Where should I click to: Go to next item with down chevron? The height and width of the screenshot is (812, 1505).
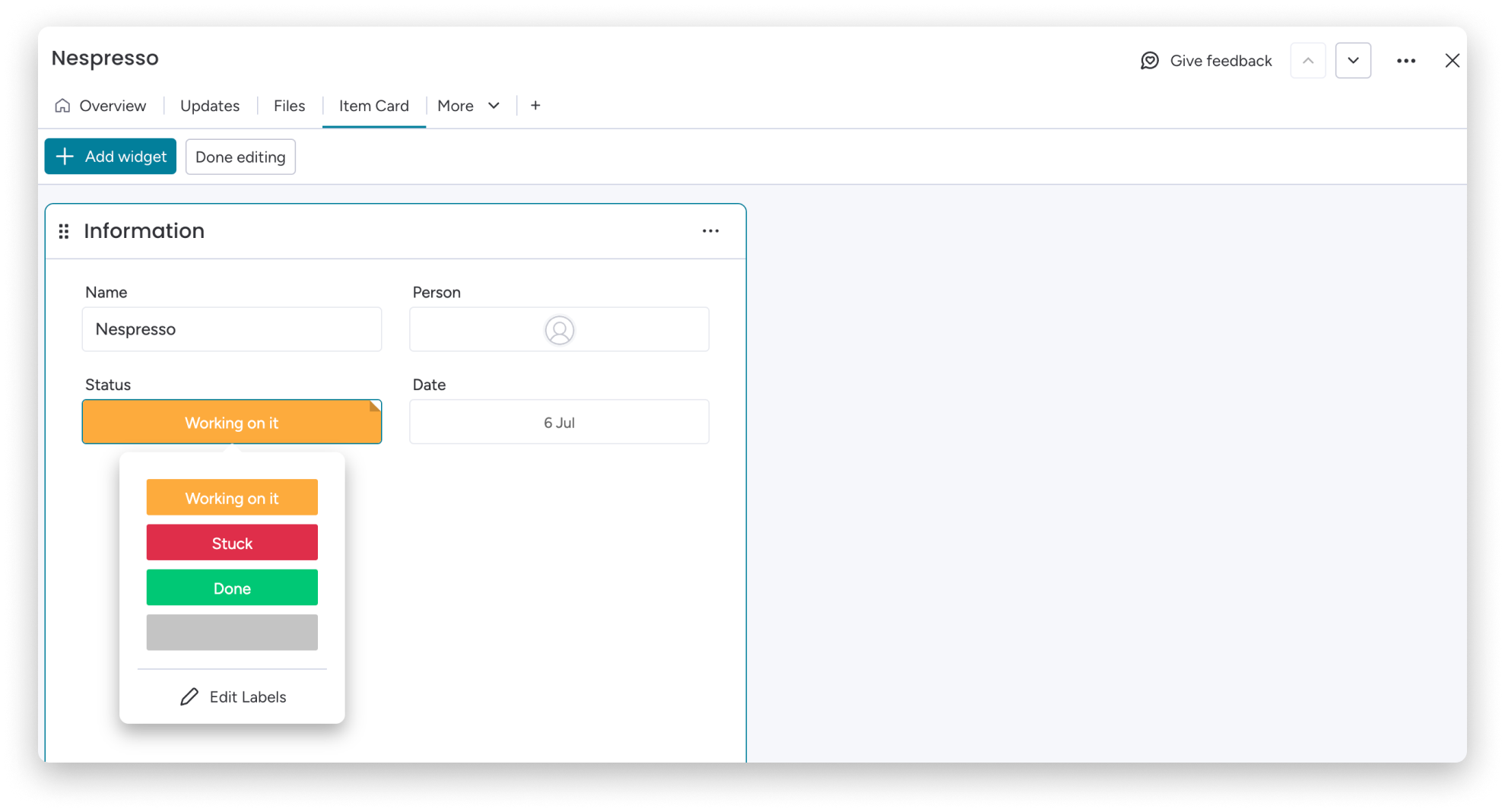[x=1353, y=61]
